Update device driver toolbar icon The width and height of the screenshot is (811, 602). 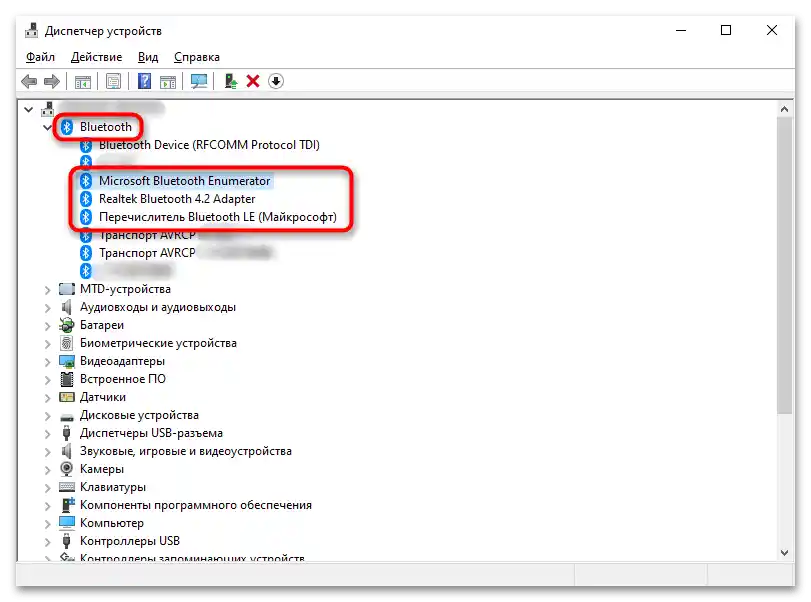[231, 81]
